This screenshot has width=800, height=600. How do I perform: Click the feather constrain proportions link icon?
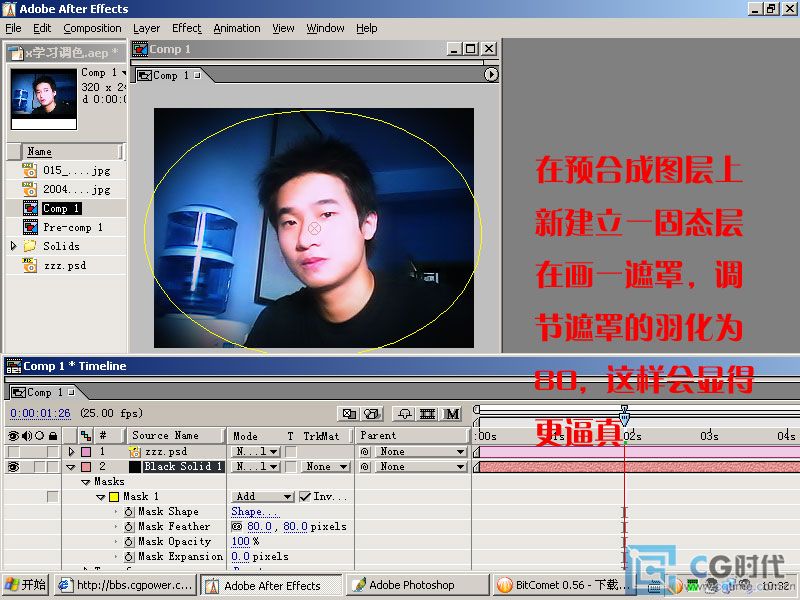click(237, 527)
